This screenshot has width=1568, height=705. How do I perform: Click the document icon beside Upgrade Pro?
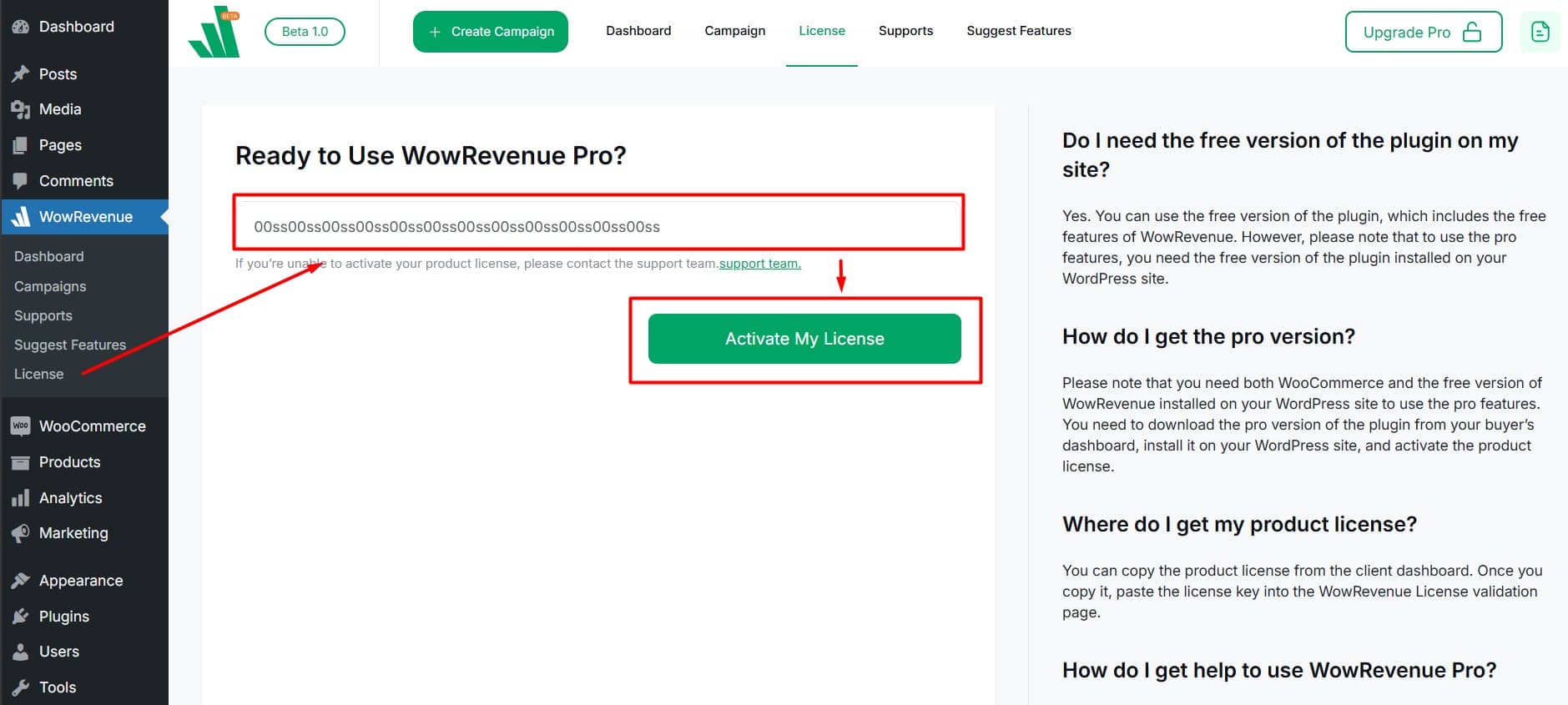[1540, 32]
